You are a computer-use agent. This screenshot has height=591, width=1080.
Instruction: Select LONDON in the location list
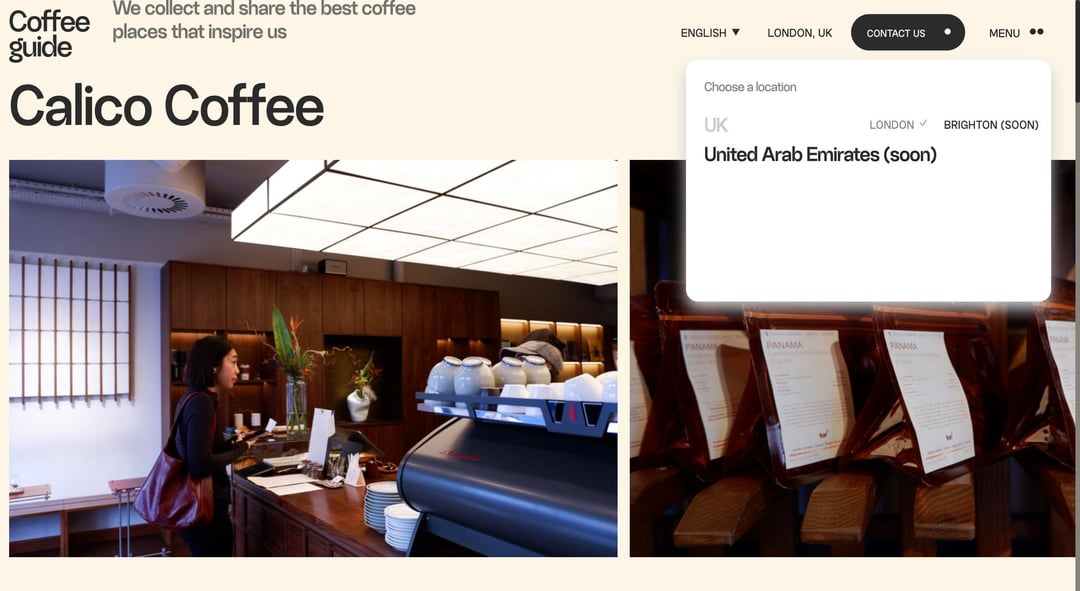click(x=891, y=125)
